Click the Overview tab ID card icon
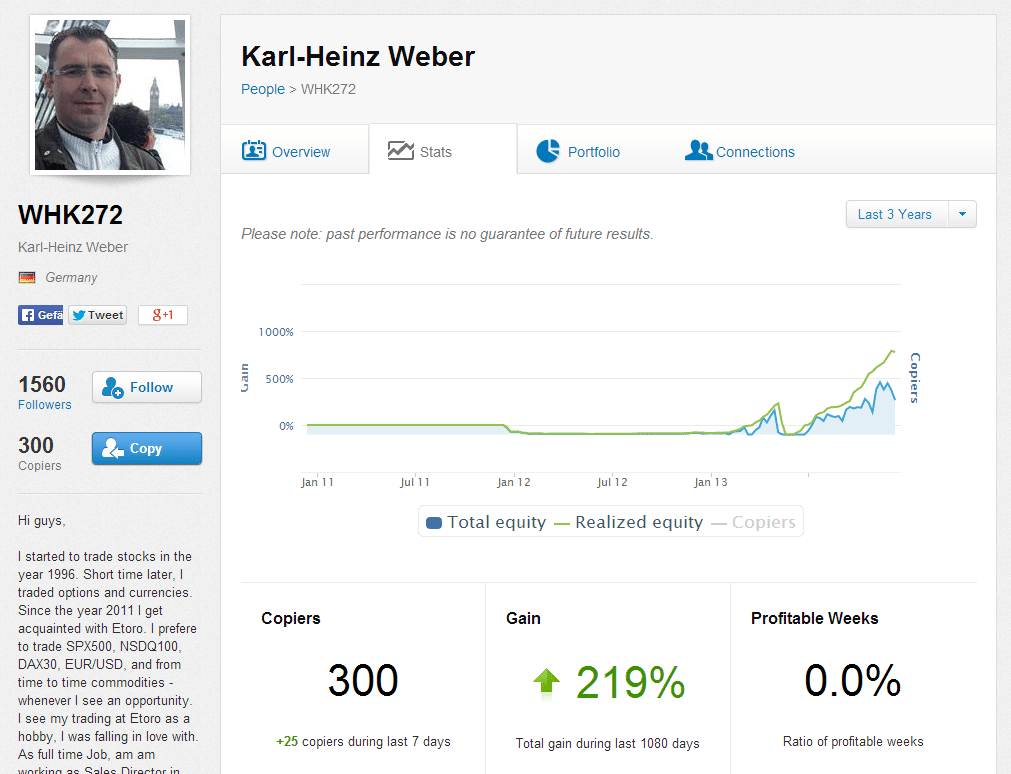The height and width of the screenshot is (774, 1011). pos(254,151)
